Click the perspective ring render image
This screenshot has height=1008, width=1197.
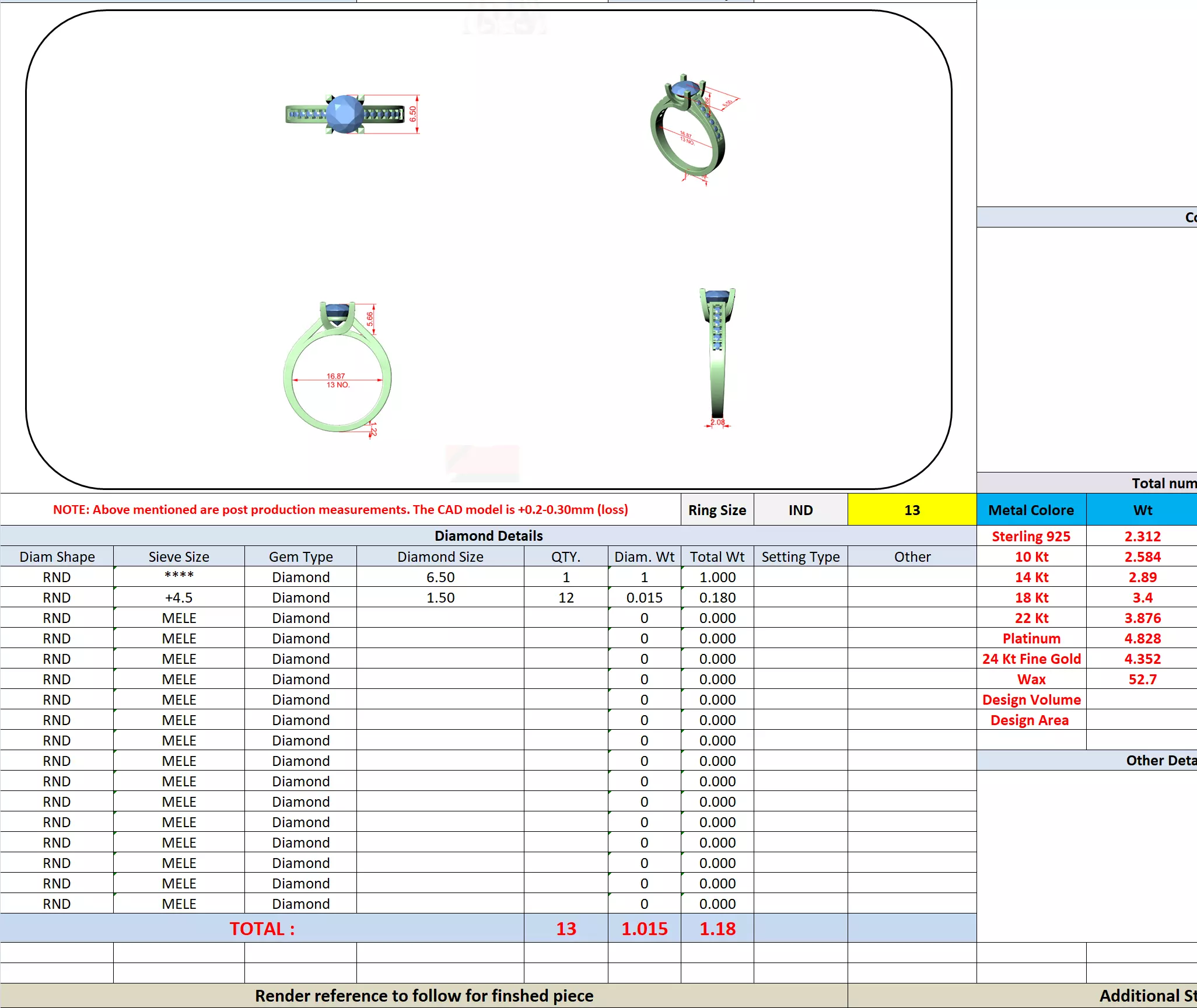(x=688, y=128)
